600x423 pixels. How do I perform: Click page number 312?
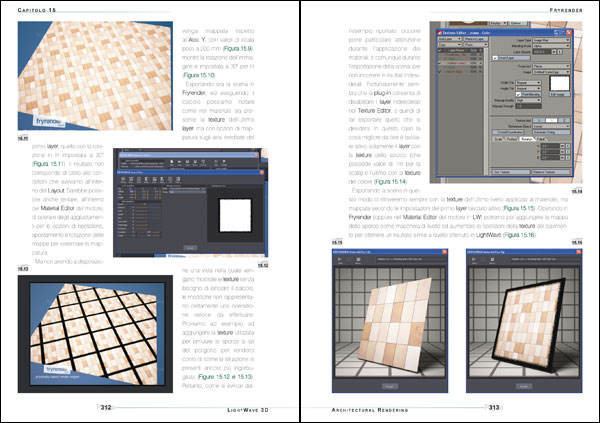click(106, 407)
